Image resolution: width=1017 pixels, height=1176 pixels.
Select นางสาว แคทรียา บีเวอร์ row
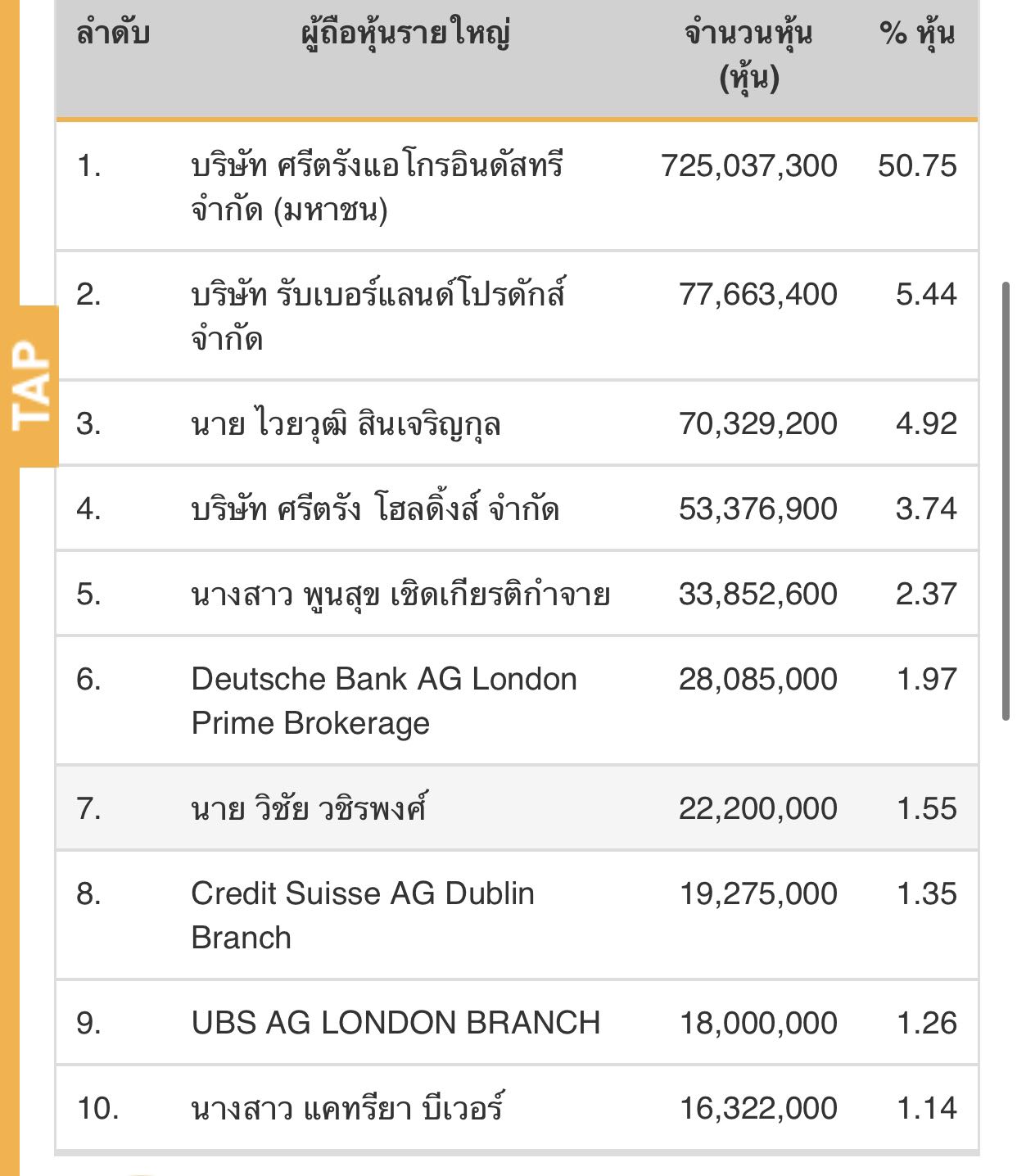[517, 1109]
